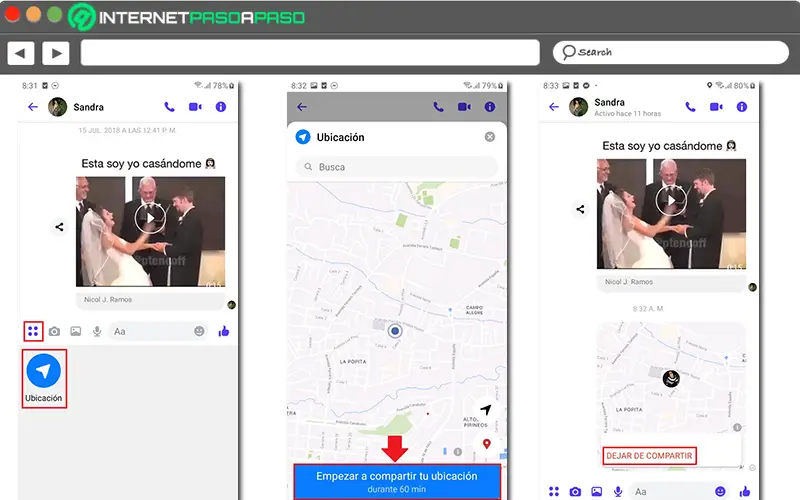Screen dimensions: 800x500
Task: Open four-dots menu in right phone composer
Action: (x=554, y=491)
